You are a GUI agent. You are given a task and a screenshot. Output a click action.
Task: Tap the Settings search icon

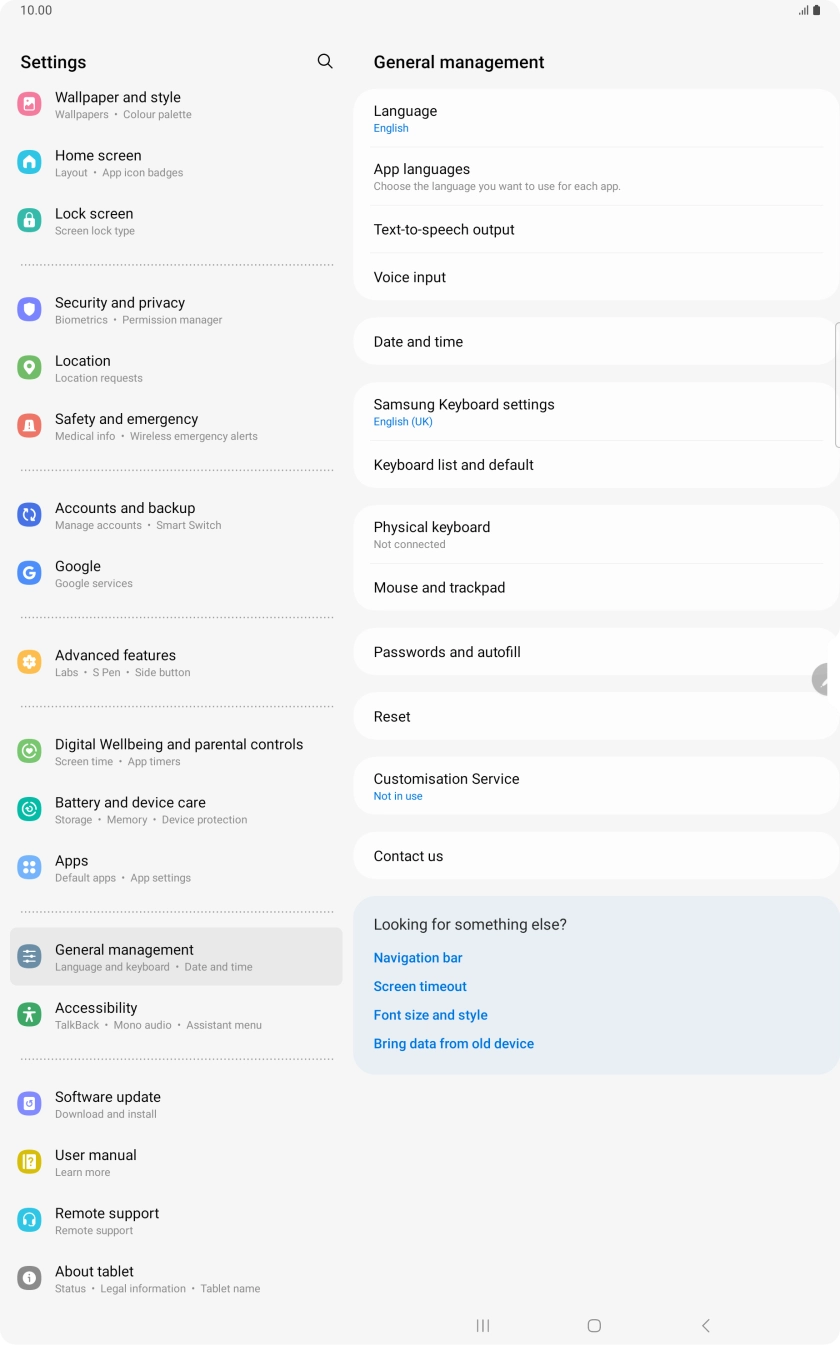[325, 62]
